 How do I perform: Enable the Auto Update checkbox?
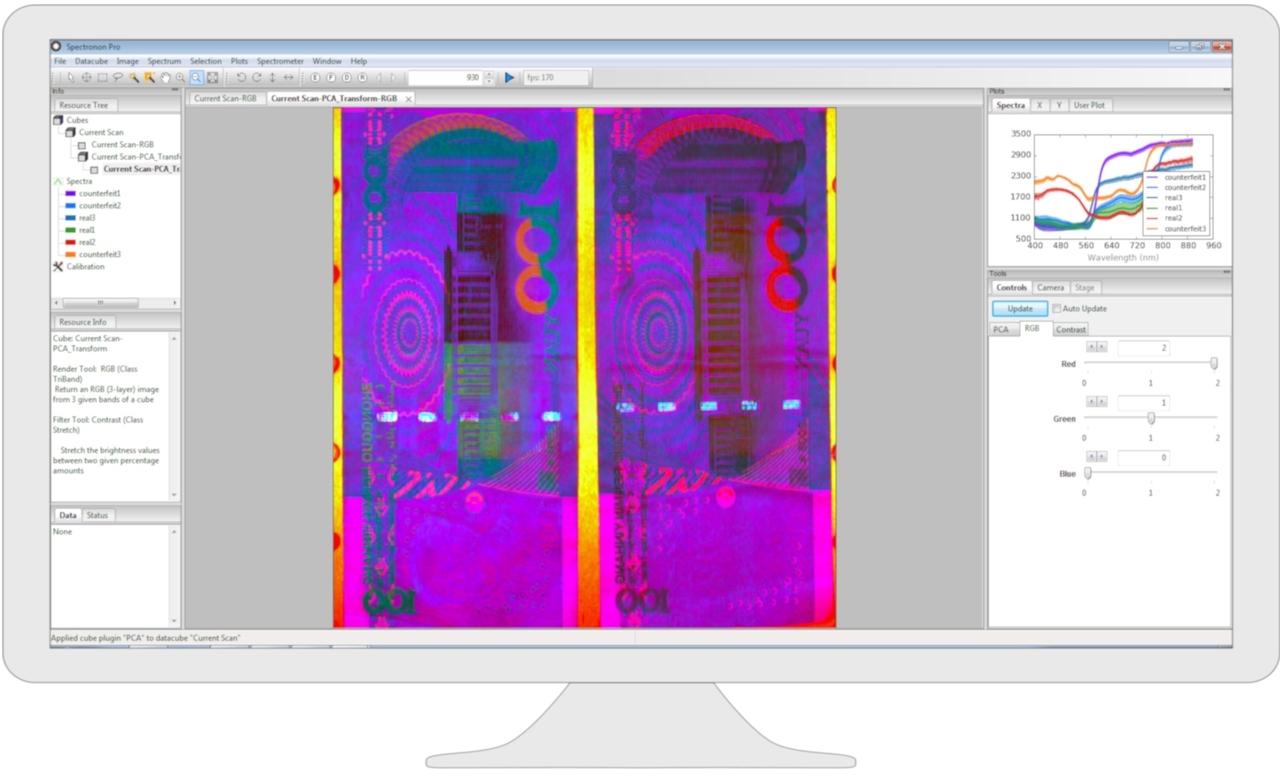pyautogui.click(x=1057, y=308)
